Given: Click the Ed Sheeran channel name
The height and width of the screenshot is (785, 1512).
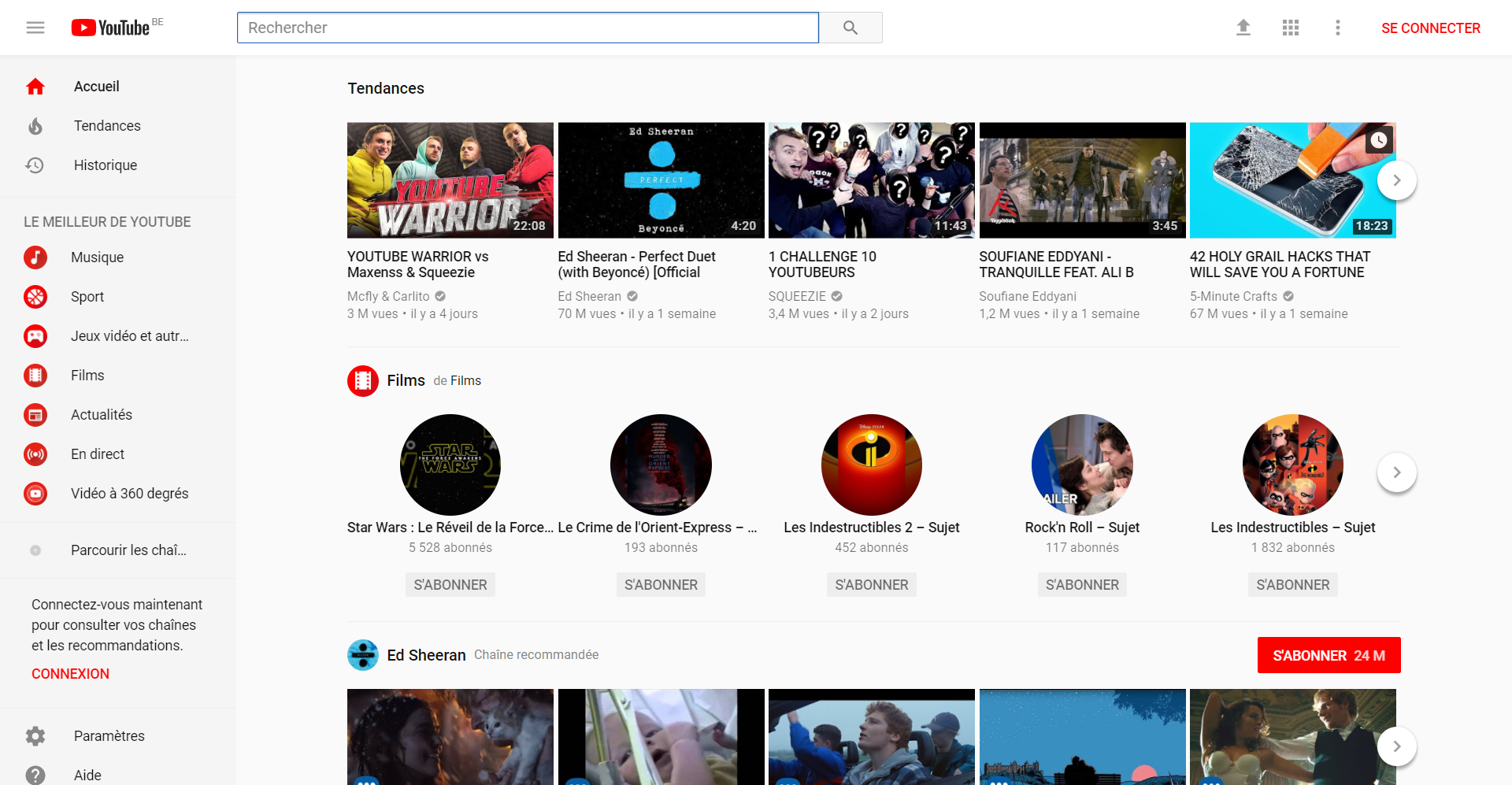Looking at the screenshot, I should pyautogui.click(x=426, y=655).
